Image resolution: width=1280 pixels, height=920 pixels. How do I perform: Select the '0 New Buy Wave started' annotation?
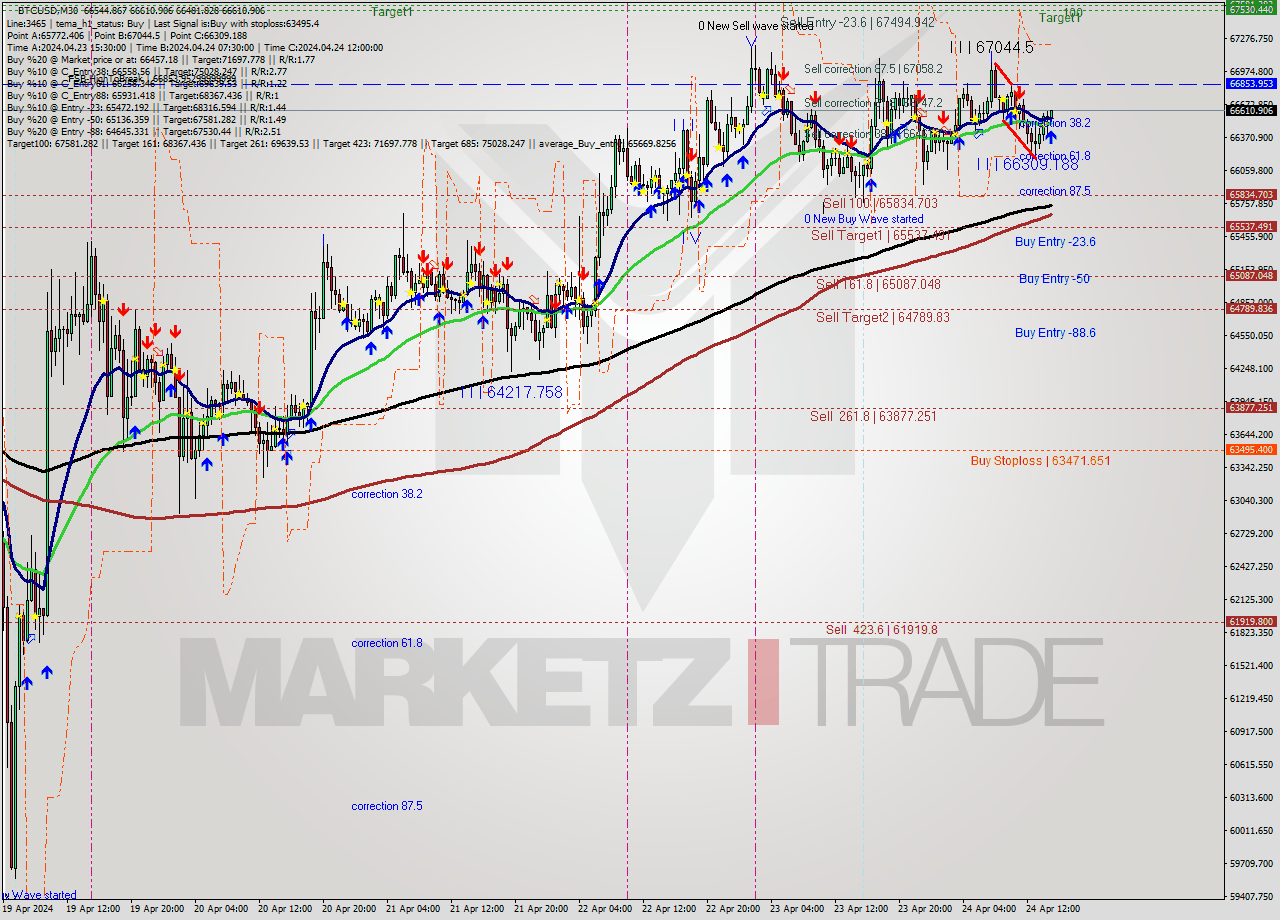864,219
